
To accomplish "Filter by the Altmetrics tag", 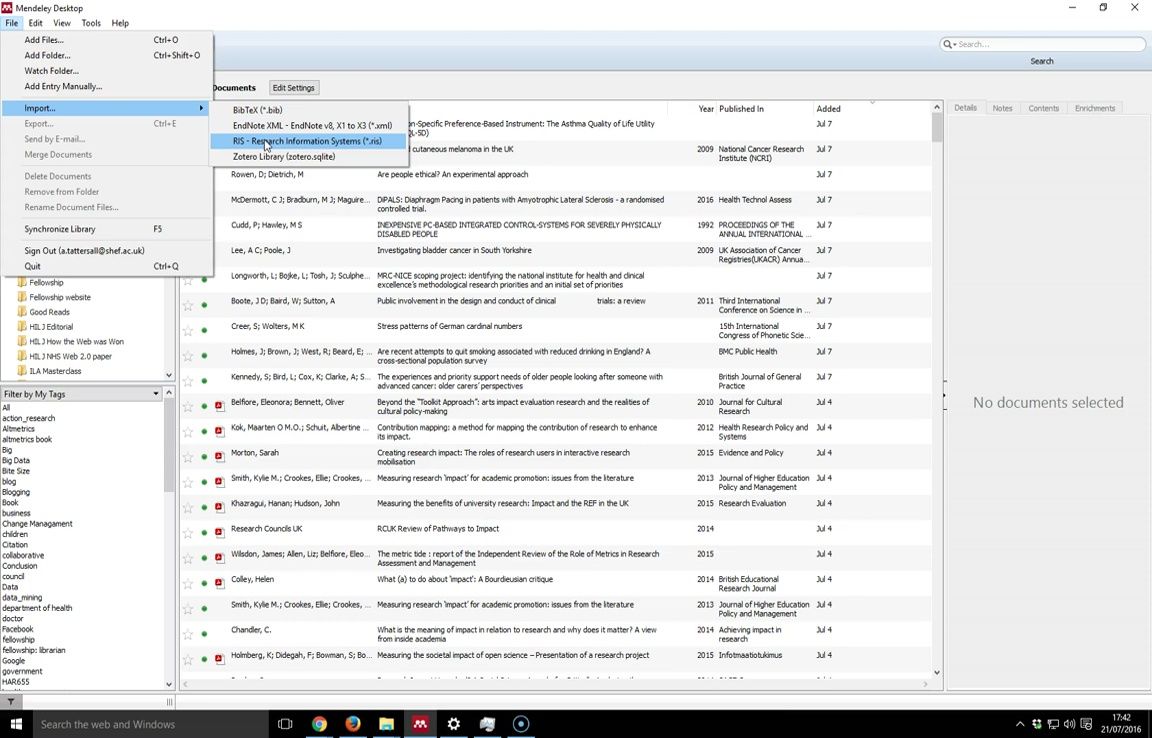I will point(18,429).
